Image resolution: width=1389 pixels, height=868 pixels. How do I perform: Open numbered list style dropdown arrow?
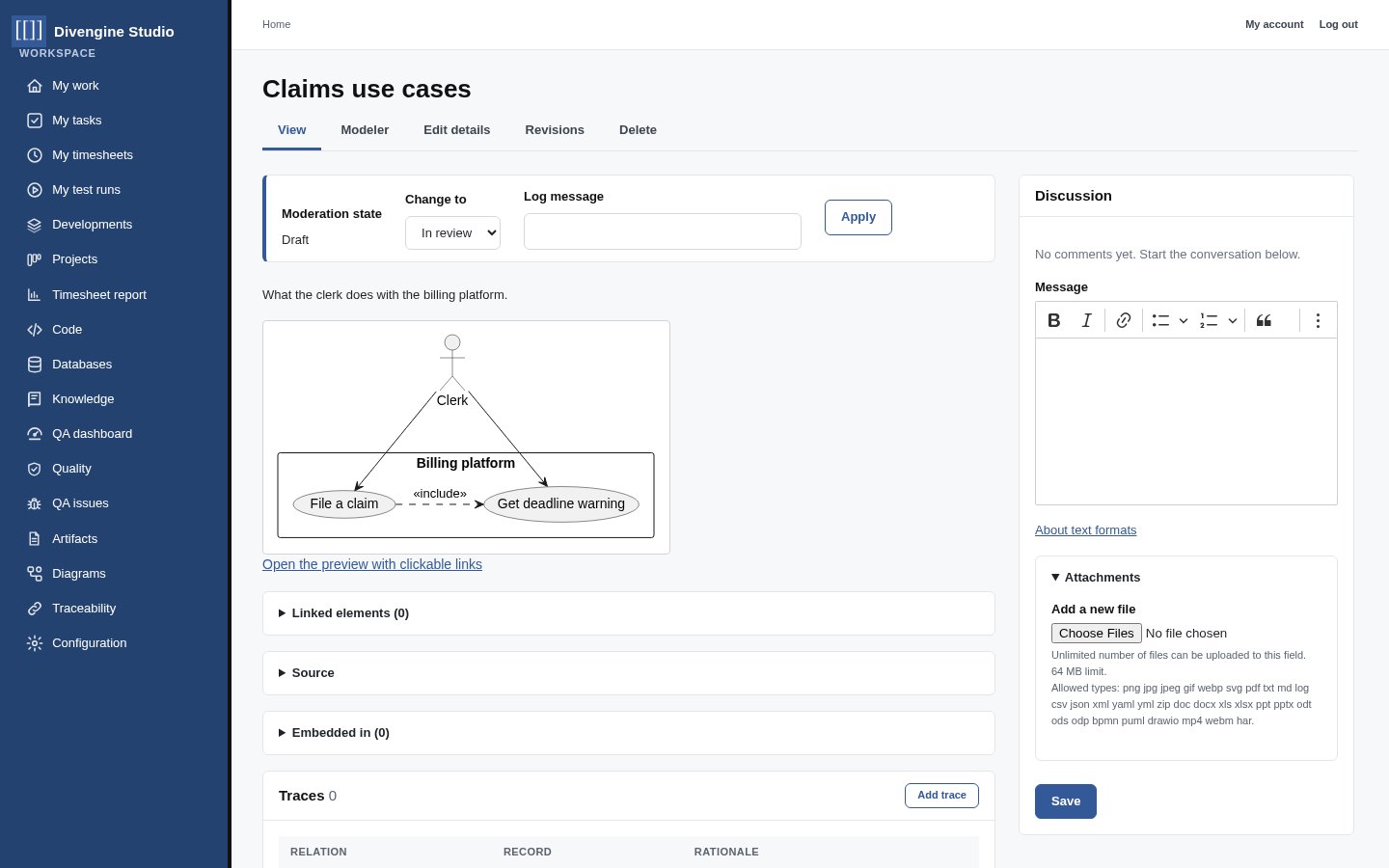[1233, 320]
